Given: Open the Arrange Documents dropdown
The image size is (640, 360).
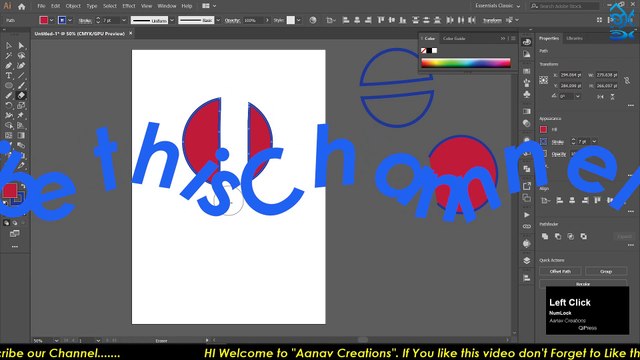Looking at the screenshot, I should tap(209, 6).
